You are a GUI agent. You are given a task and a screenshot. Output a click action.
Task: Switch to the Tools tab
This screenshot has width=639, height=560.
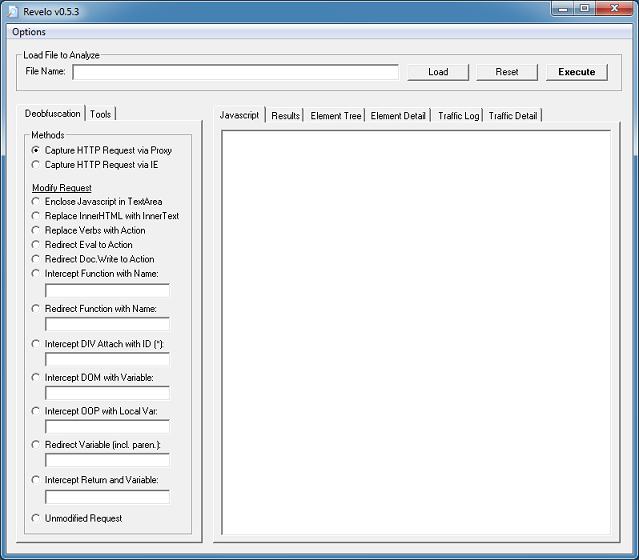pos(101,114)
